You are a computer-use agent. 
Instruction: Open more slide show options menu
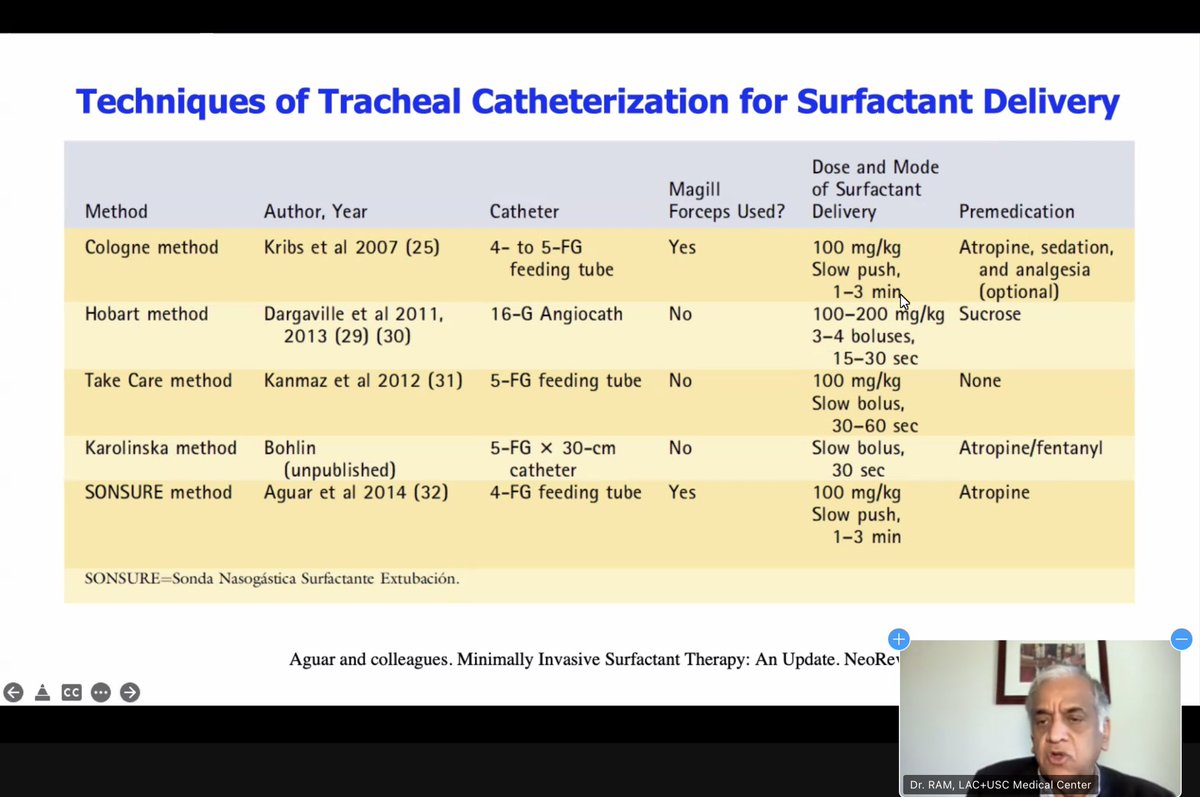tap(100, 692)
